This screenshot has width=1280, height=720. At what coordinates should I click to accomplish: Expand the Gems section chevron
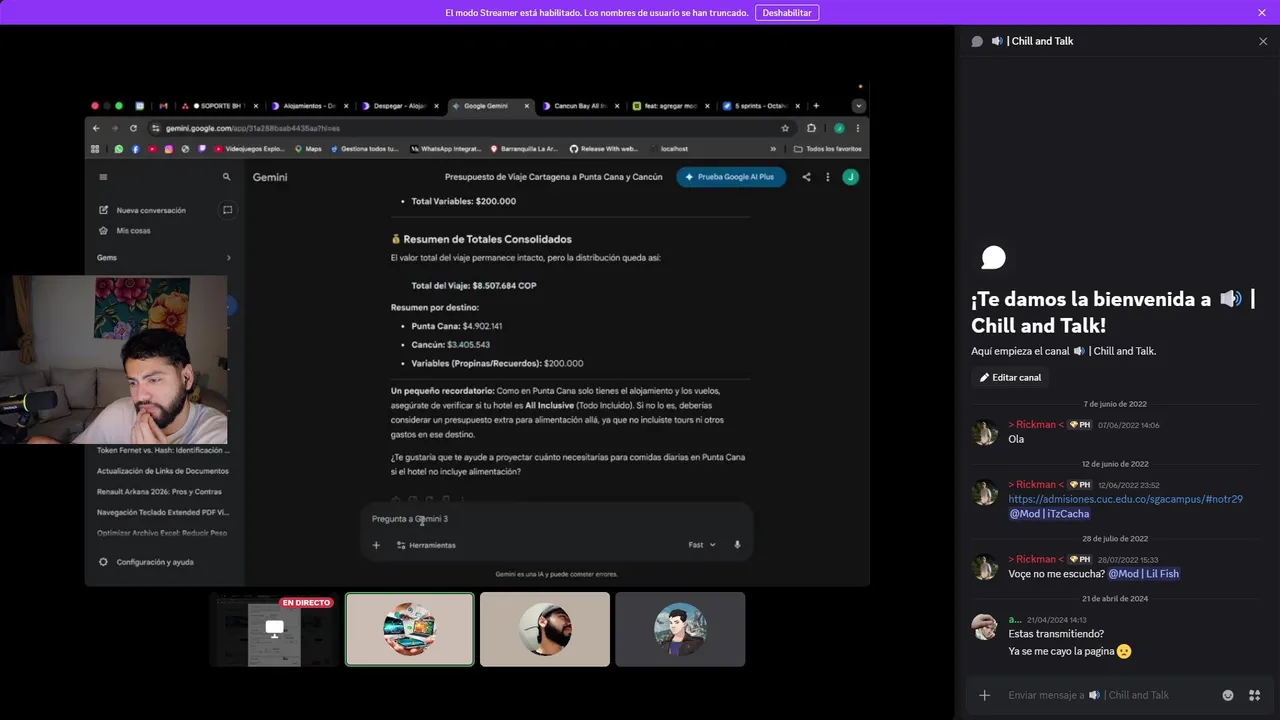[x=228, y=258]
